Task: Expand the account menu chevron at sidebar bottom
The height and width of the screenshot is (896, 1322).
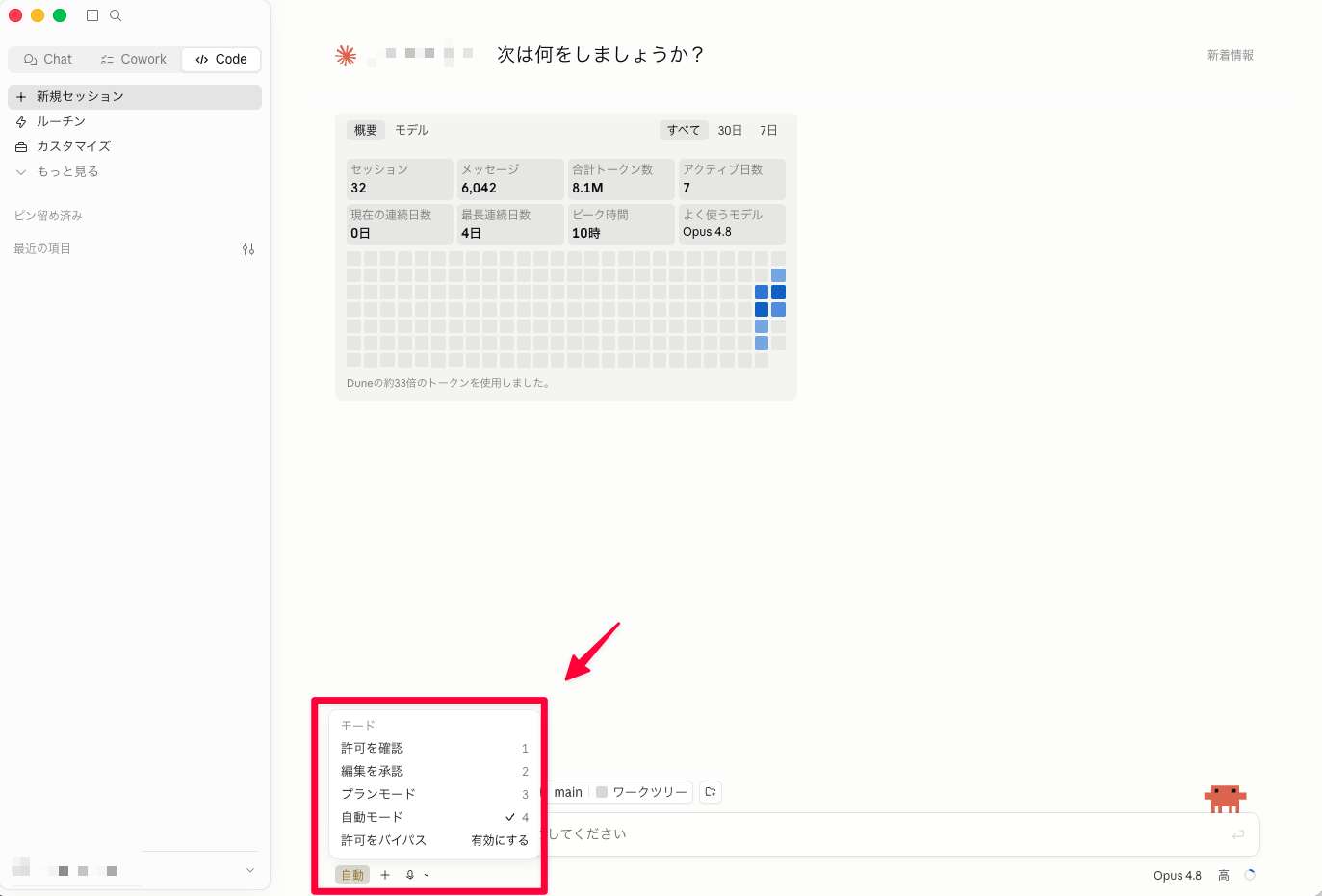Action: (250, 870)
